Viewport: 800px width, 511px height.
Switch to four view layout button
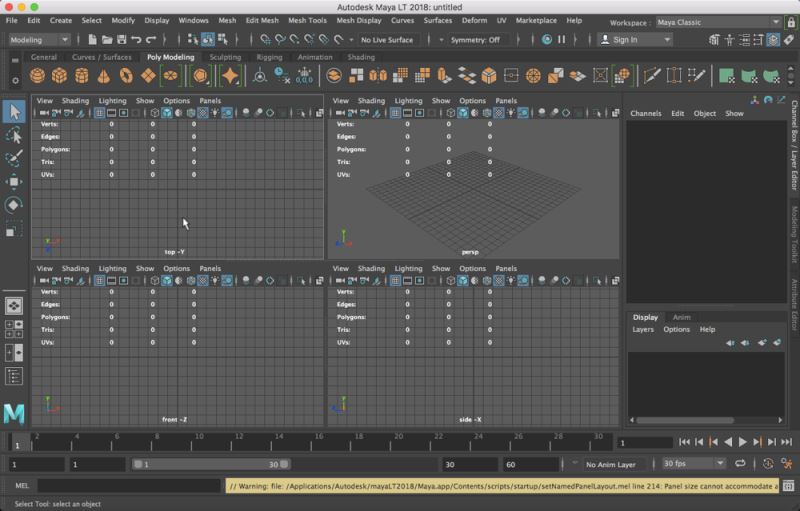[x=14, y=329]
